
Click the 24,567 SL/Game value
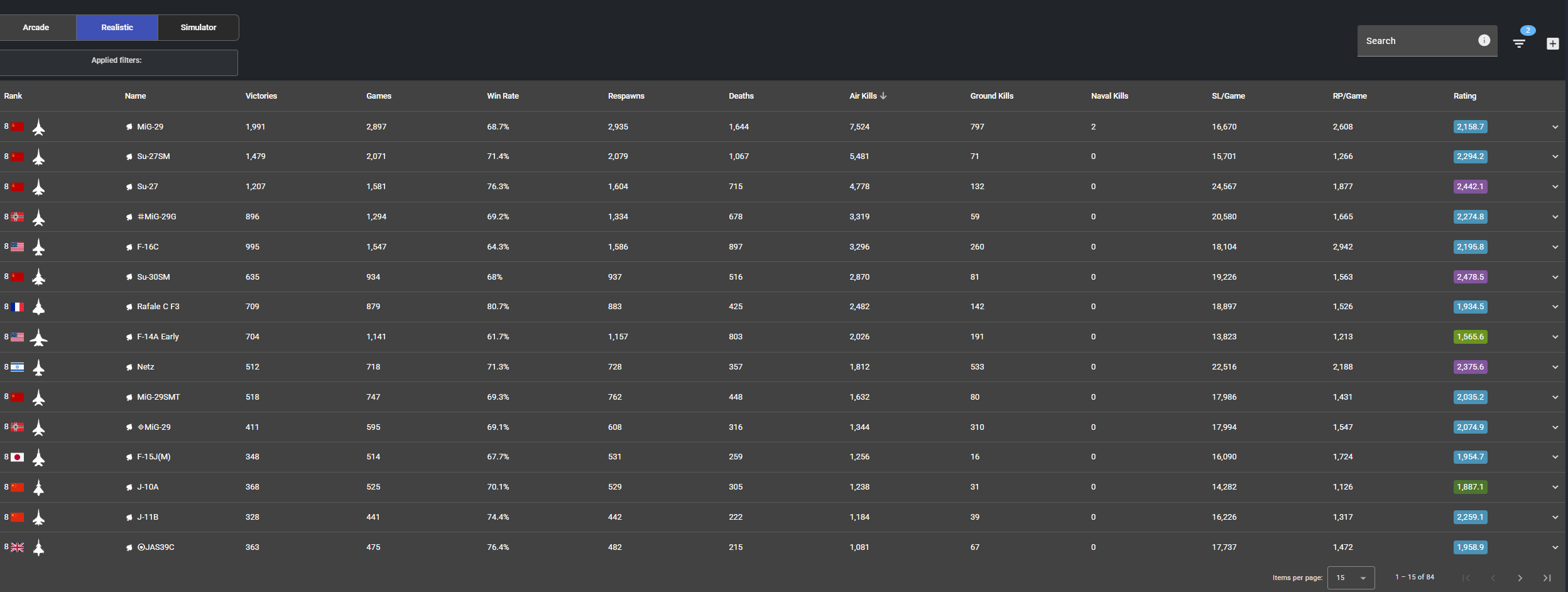click(1224, 187)
